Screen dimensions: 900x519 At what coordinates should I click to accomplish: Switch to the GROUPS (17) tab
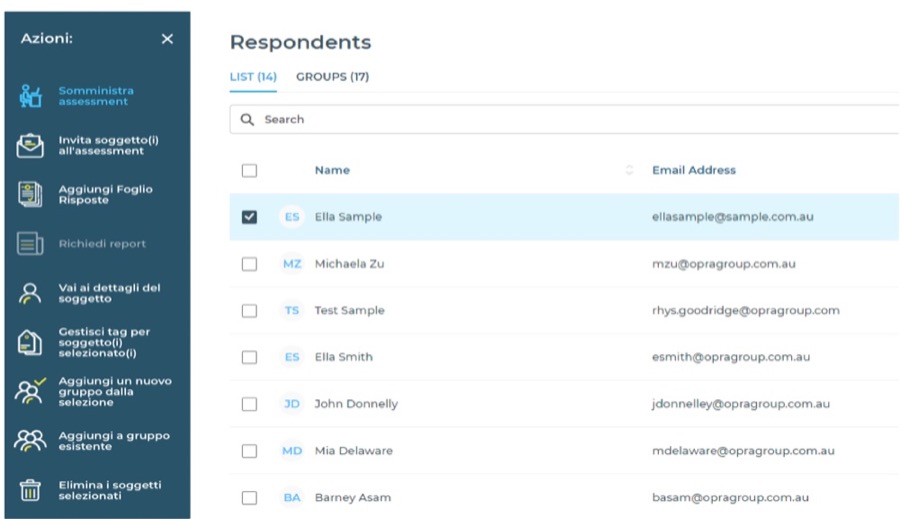(332, 77)
